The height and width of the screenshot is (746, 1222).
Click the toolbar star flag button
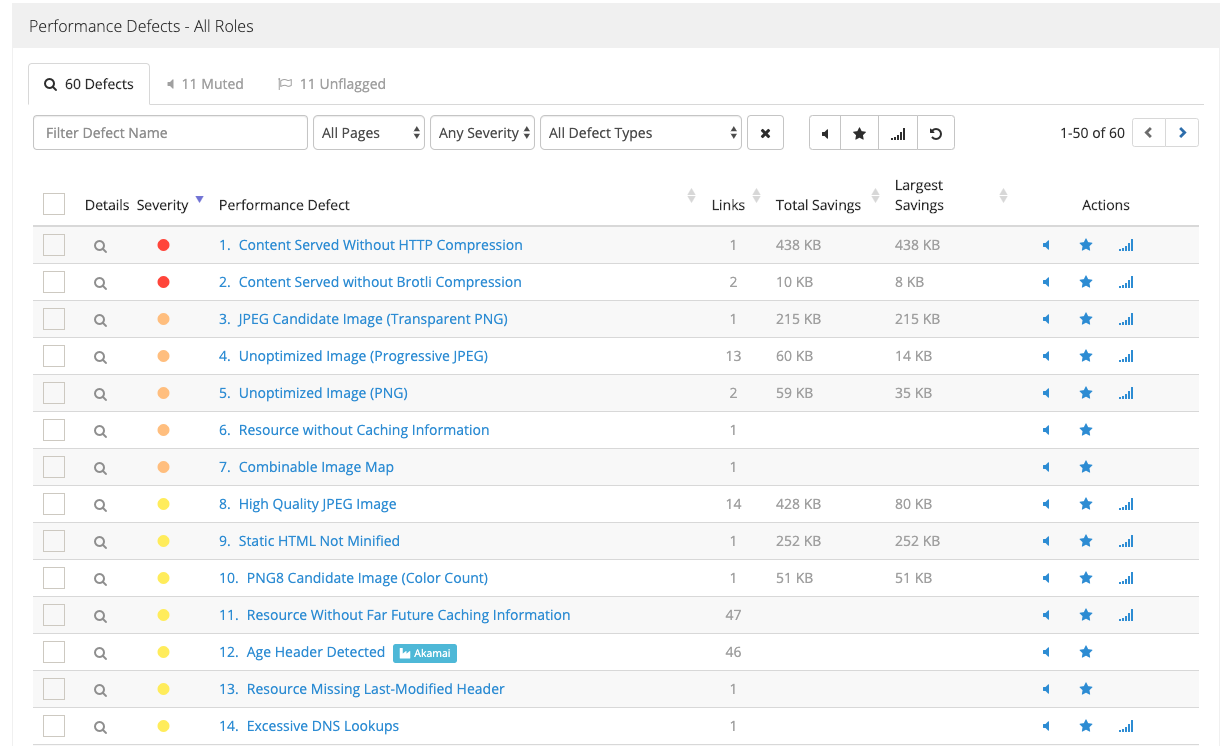860,133
